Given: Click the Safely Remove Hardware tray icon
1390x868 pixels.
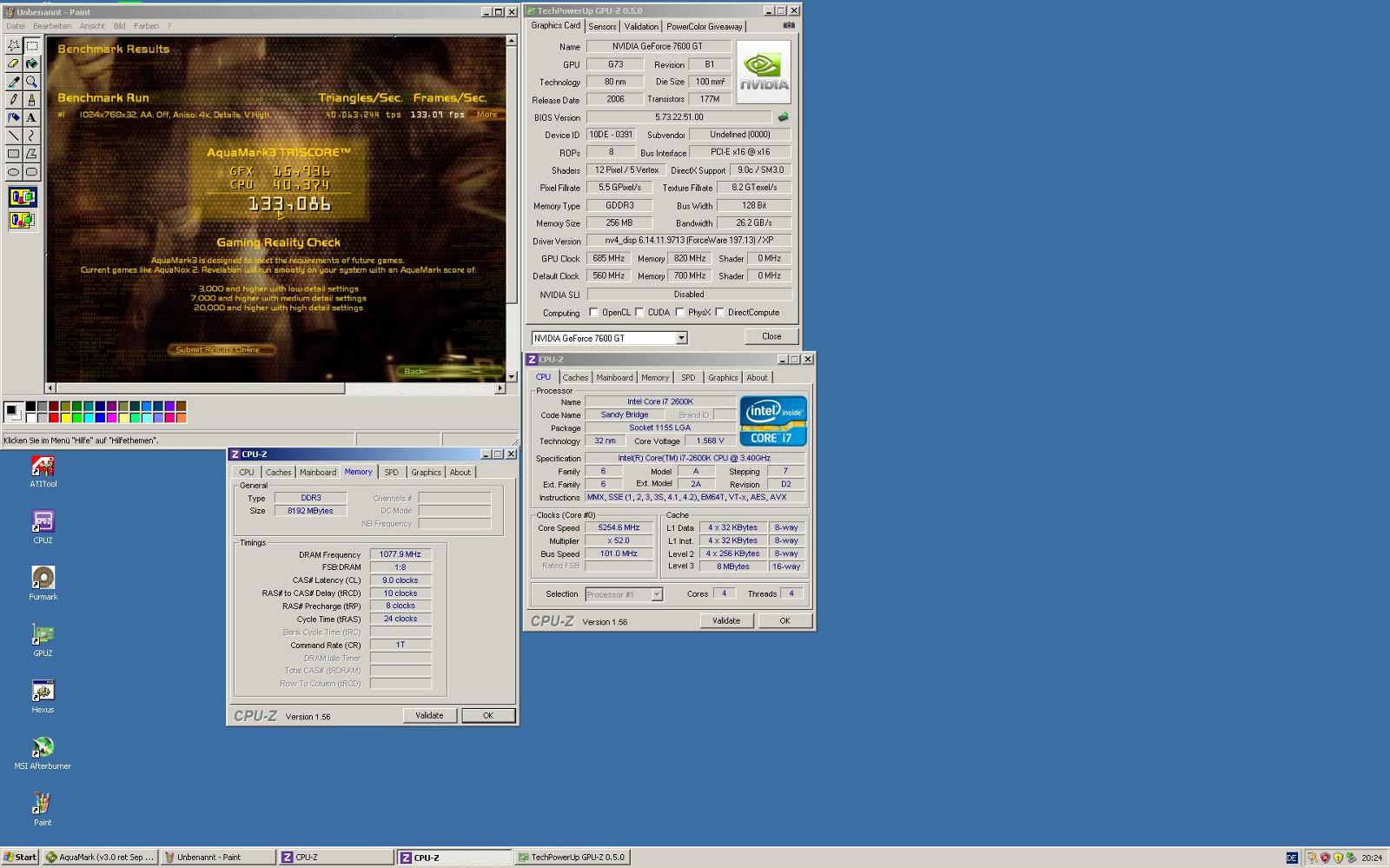Looking at the screenshot, I should (x=1351, y=858).
